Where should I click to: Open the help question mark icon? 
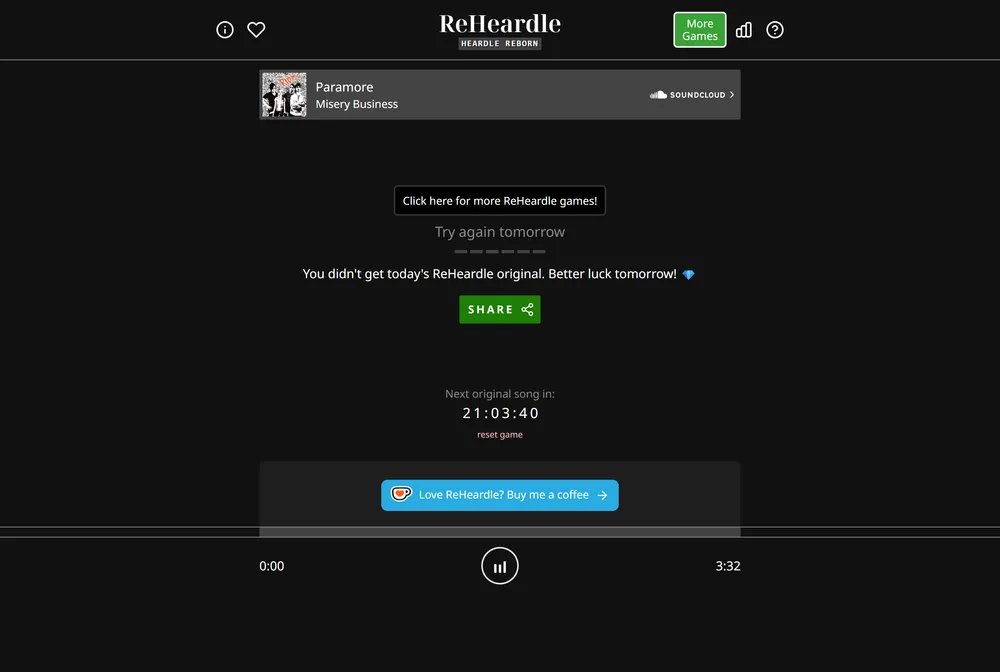775,30
